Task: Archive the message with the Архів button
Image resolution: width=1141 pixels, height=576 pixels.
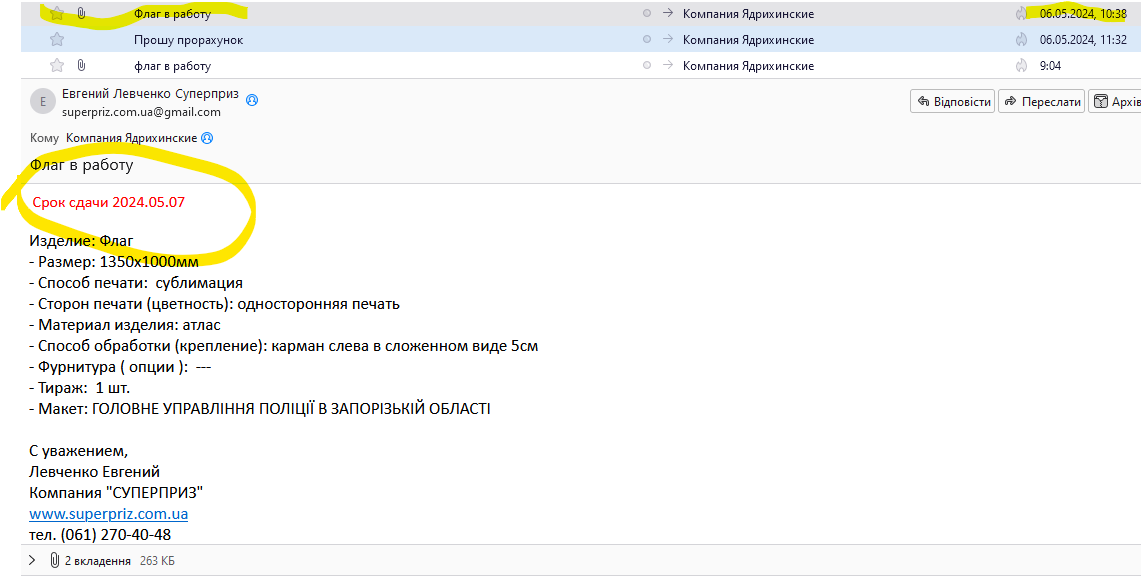Action: click(1116, 102)
